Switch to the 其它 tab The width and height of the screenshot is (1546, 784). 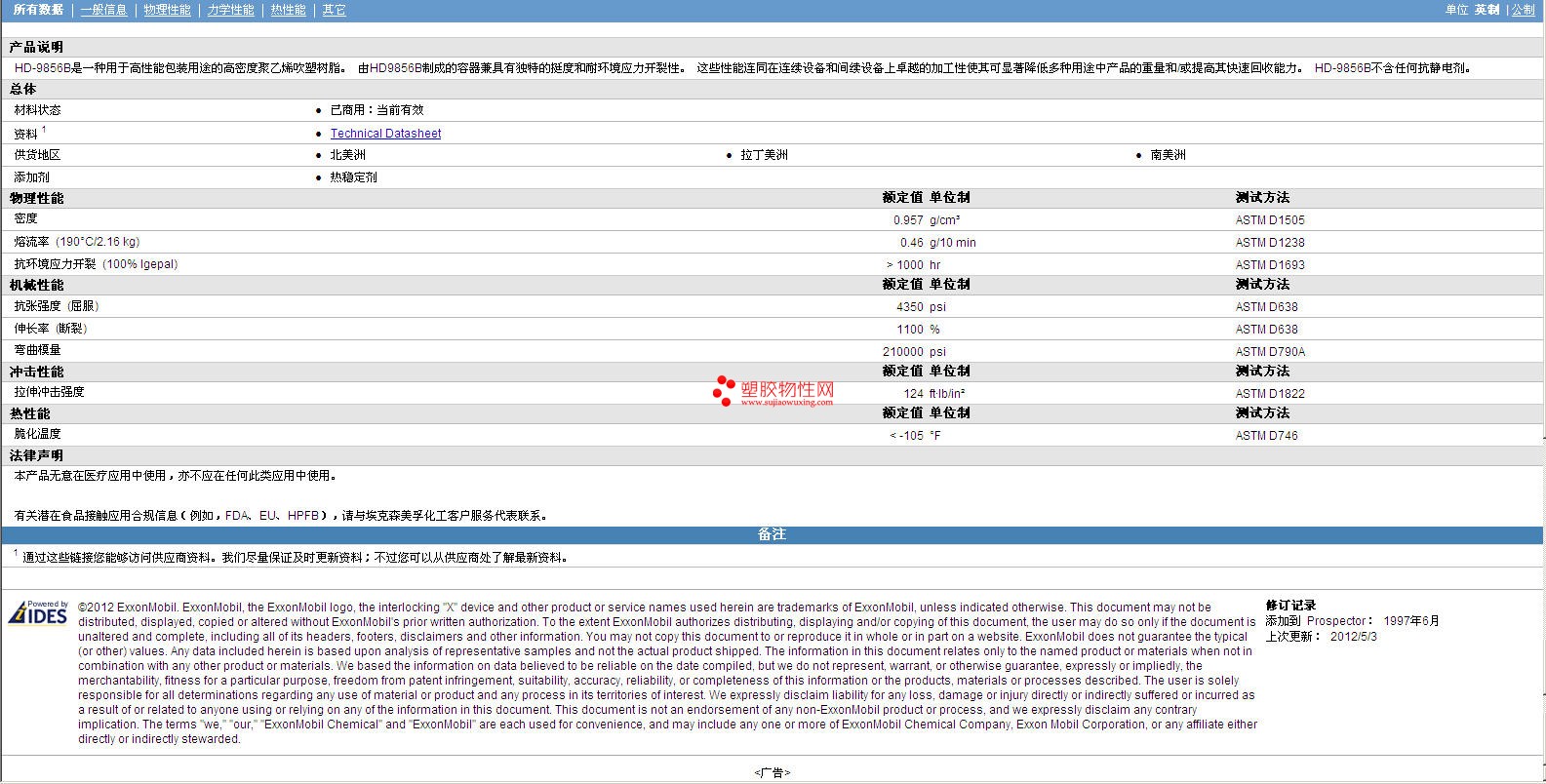coord(334,10)
